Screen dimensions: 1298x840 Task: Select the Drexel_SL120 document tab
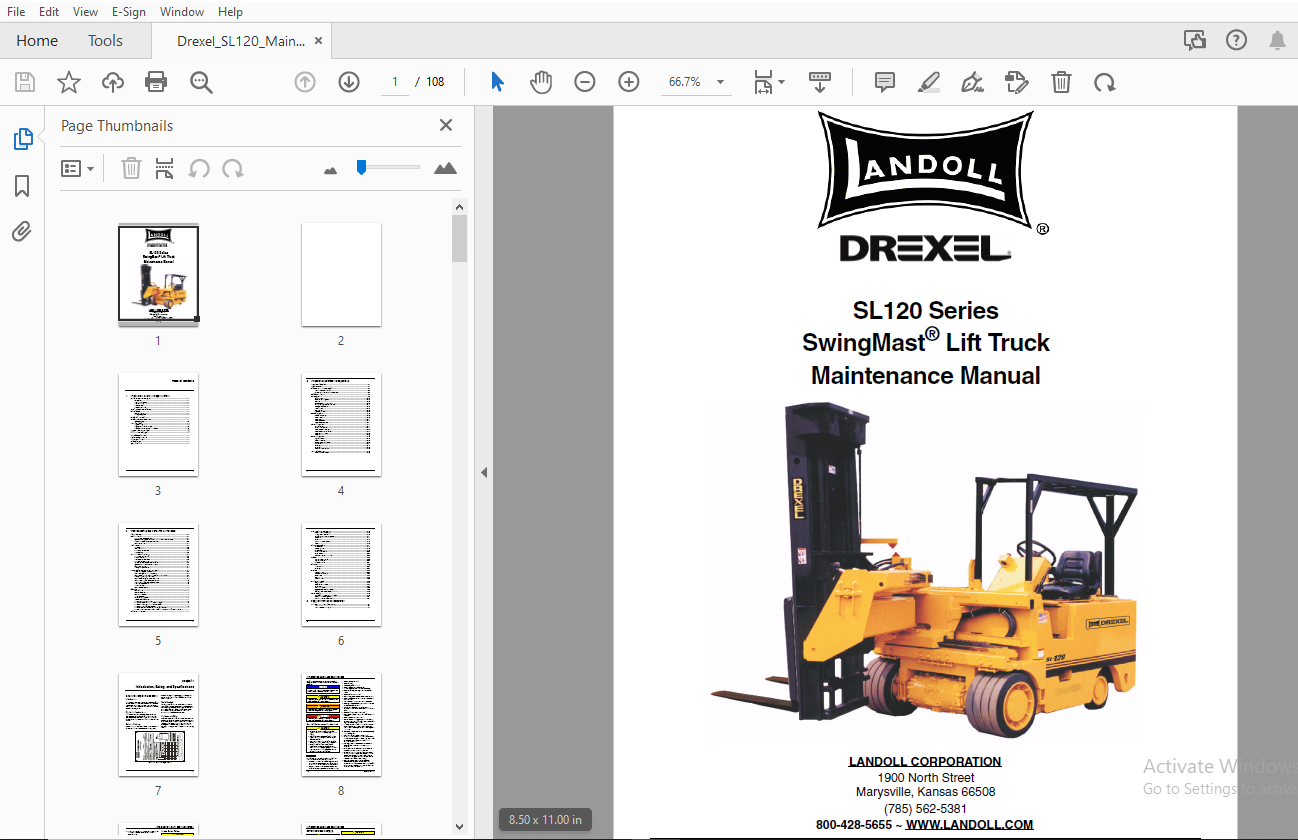[x=241, y=41]
